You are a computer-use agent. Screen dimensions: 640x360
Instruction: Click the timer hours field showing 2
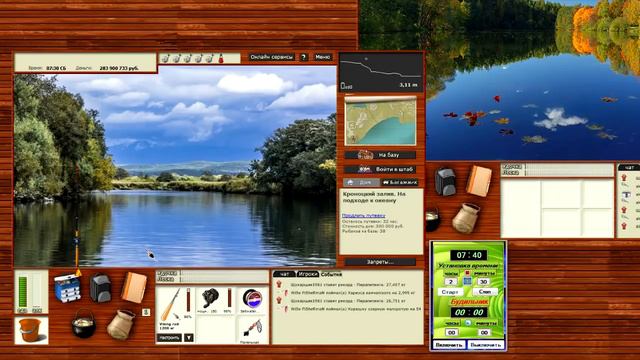[x=451, y=282]
